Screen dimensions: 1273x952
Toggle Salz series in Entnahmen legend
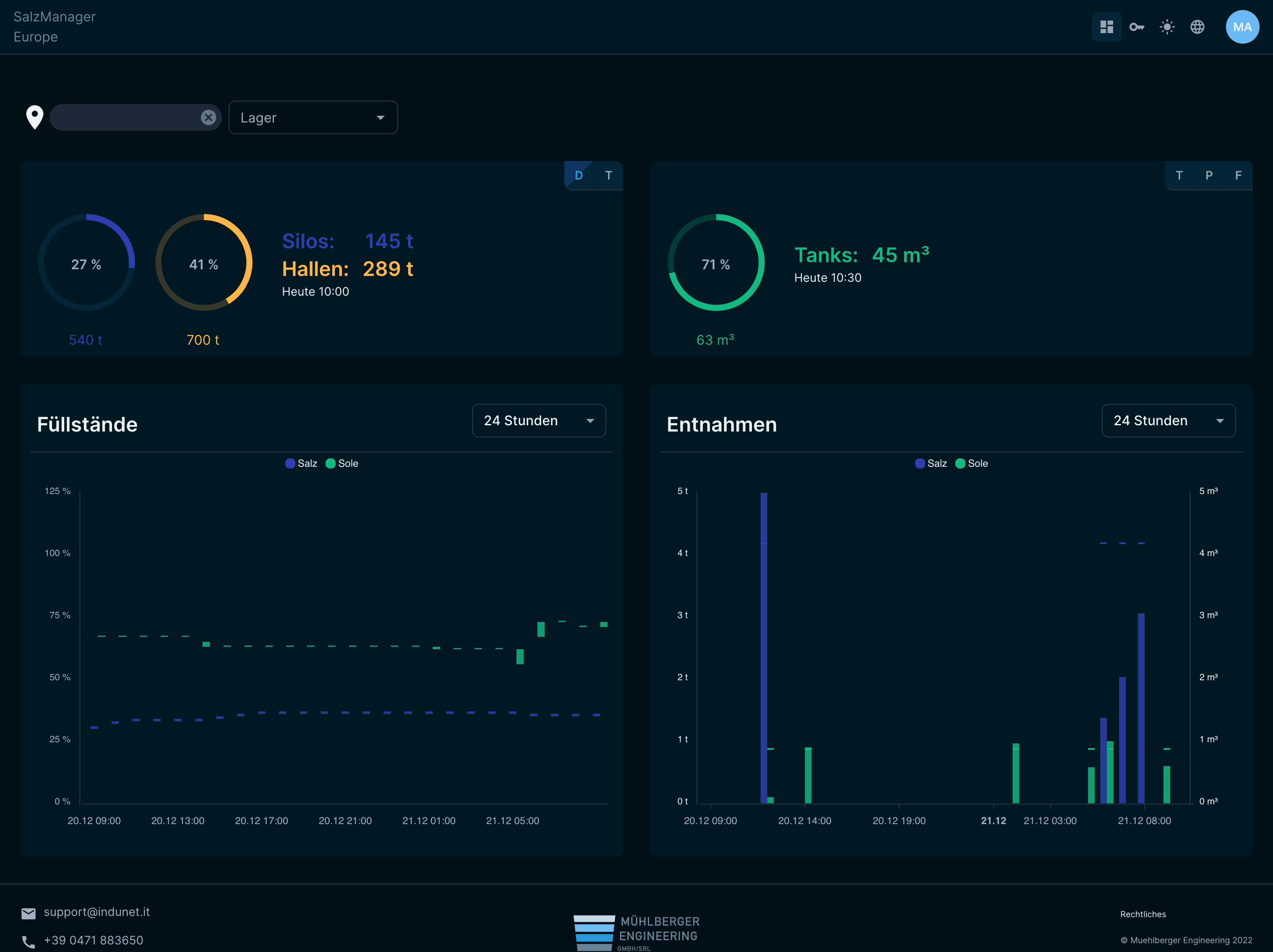[931, 464]
